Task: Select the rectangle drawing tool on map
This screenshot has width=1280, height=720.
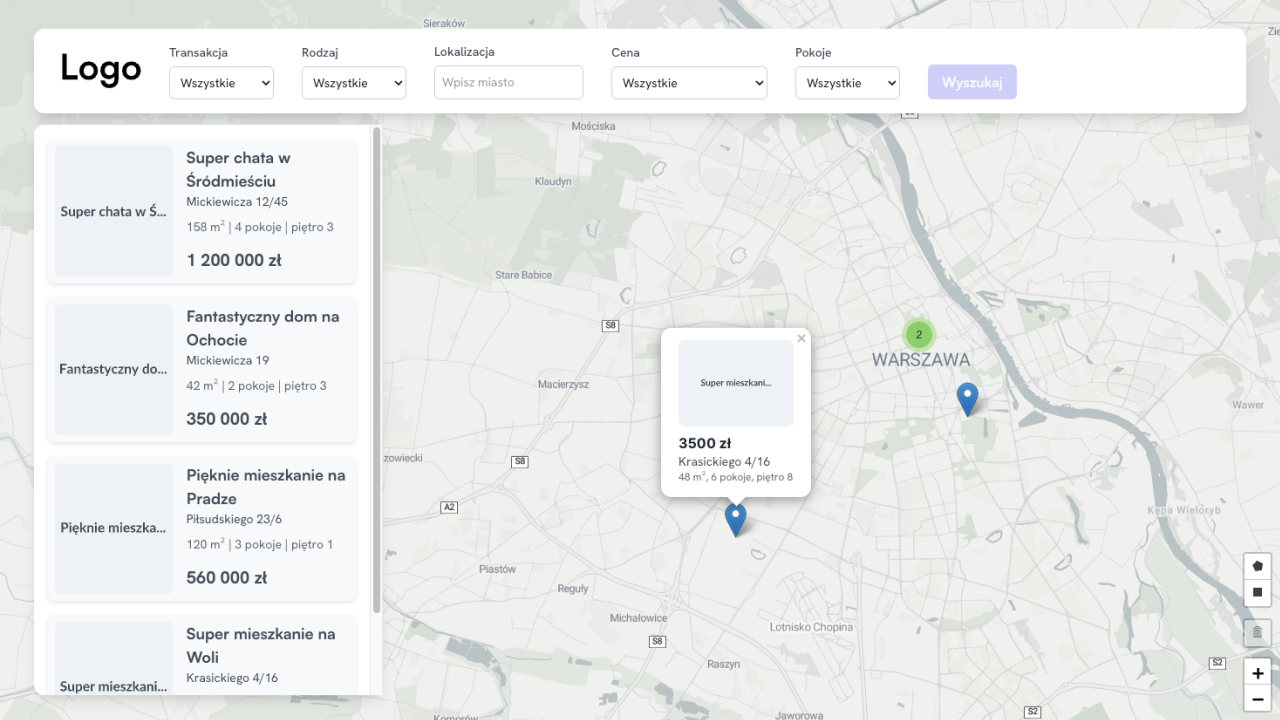Action: pyautogui.click(x=1257, y=593)
